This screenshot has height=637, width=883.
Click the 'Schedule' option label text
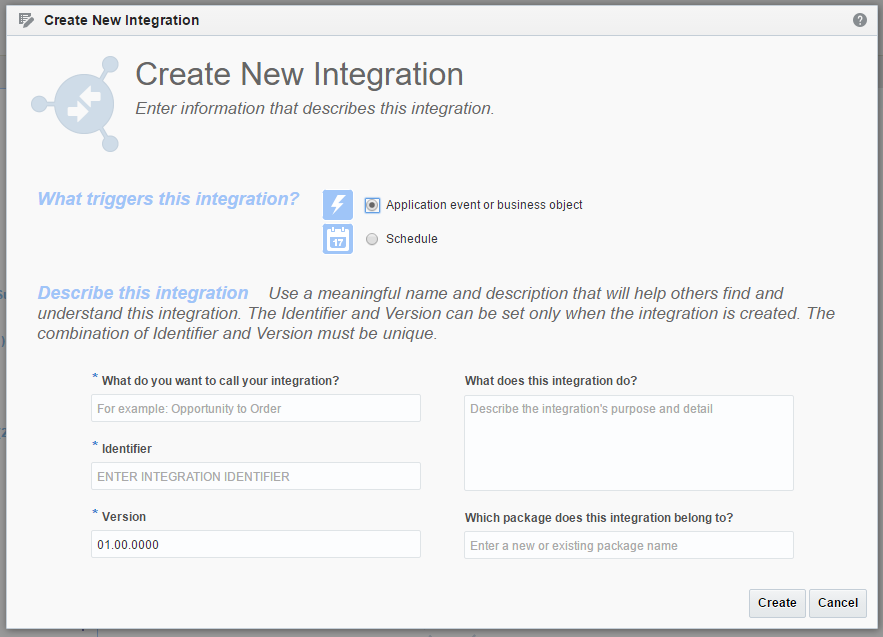point(412,239)
